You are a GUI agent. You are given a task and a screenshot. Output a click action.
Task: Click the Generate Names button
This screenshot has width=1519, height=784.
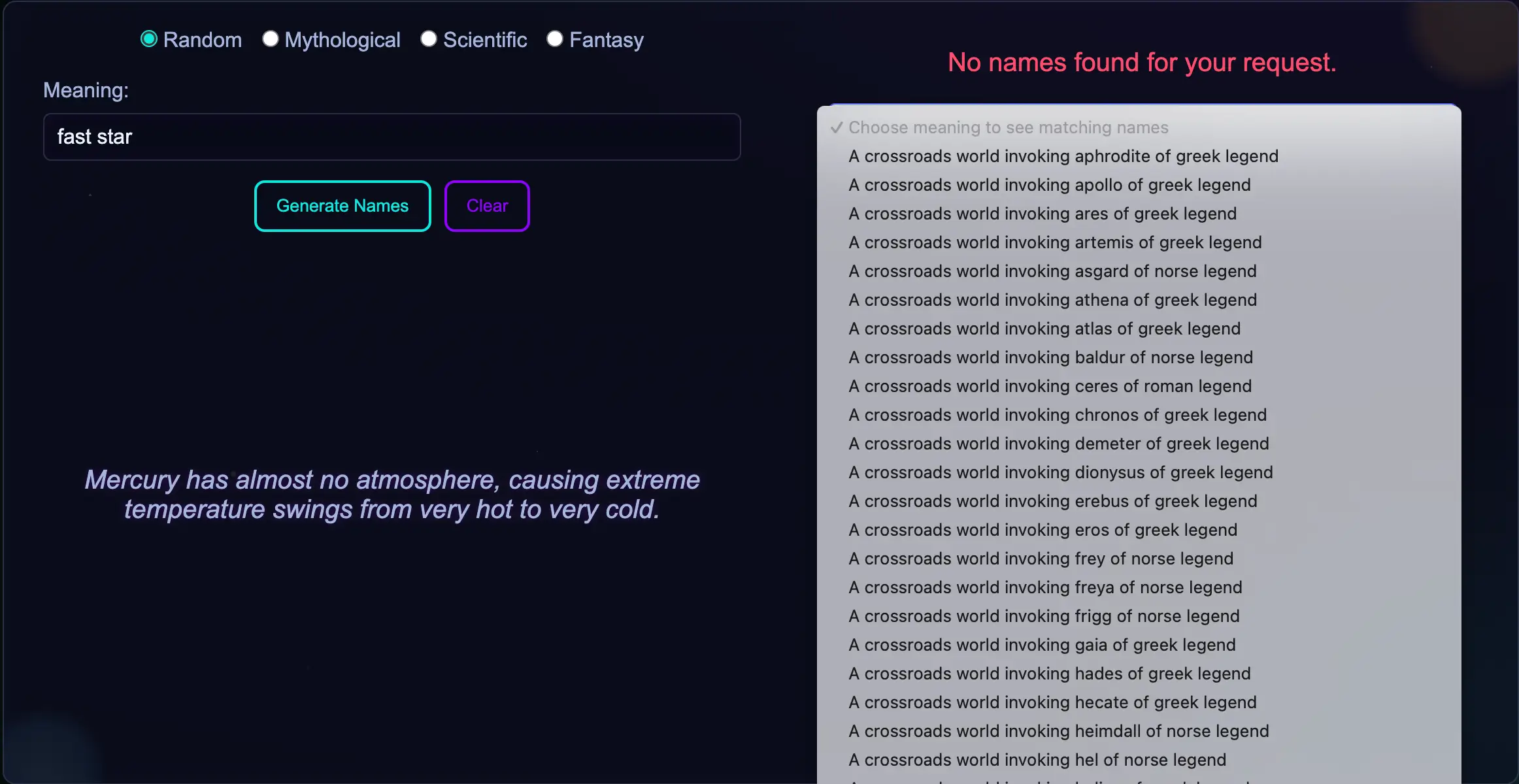tap(342, 205)
